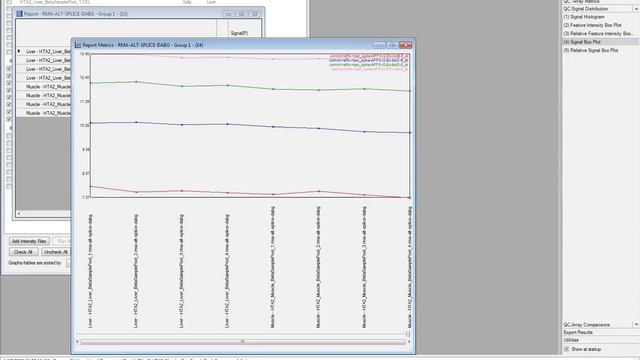Click the Graphs/tables are sorted by label
The image size is (640, 360).
click(x=35, y=263)
